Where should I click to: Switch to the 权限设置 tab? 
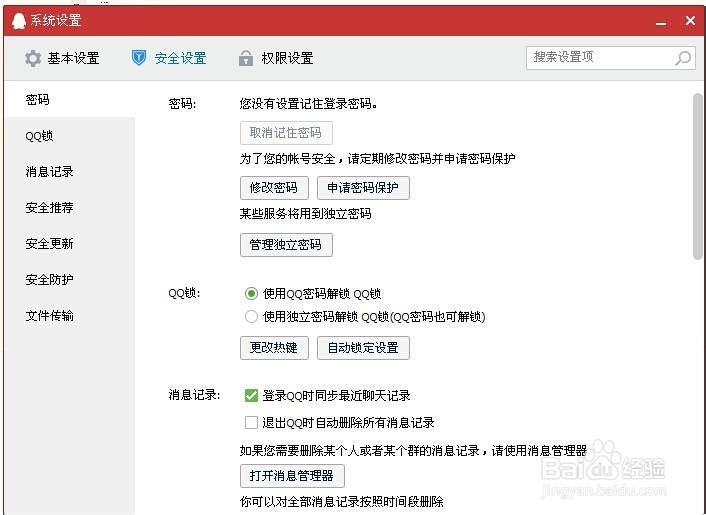(276, 58)
